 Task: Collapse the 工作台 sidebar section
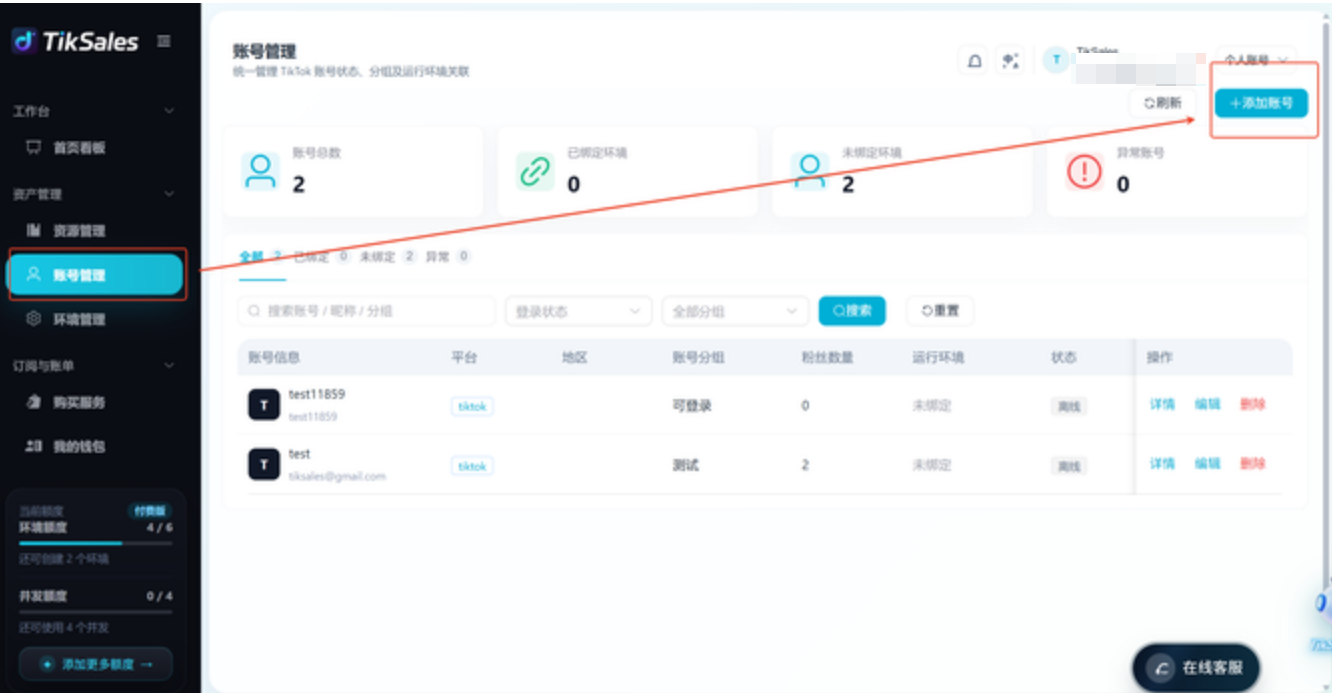click(x=169, y=111)
